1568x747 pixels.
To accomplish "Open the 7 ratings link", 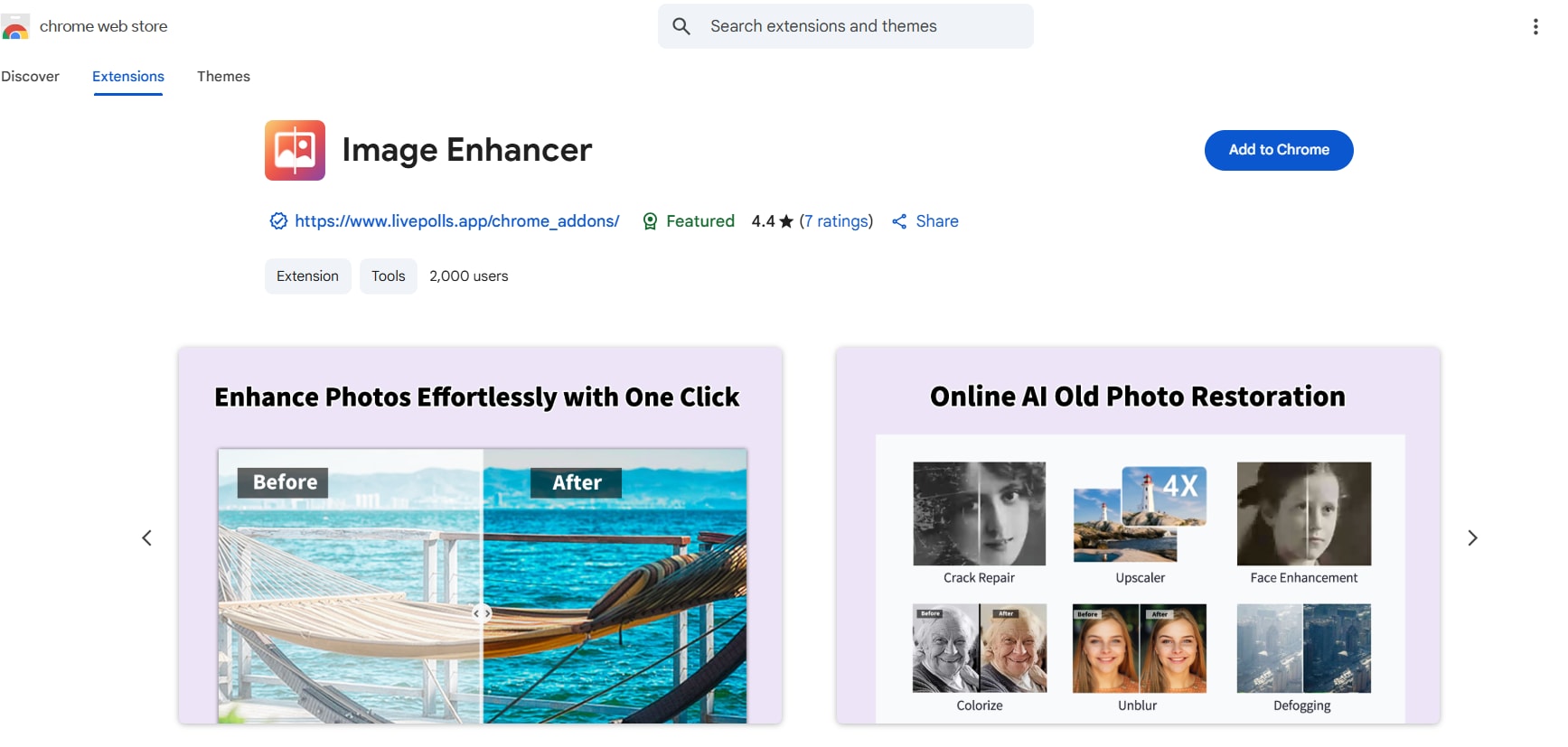I will [x=836, y=221].
